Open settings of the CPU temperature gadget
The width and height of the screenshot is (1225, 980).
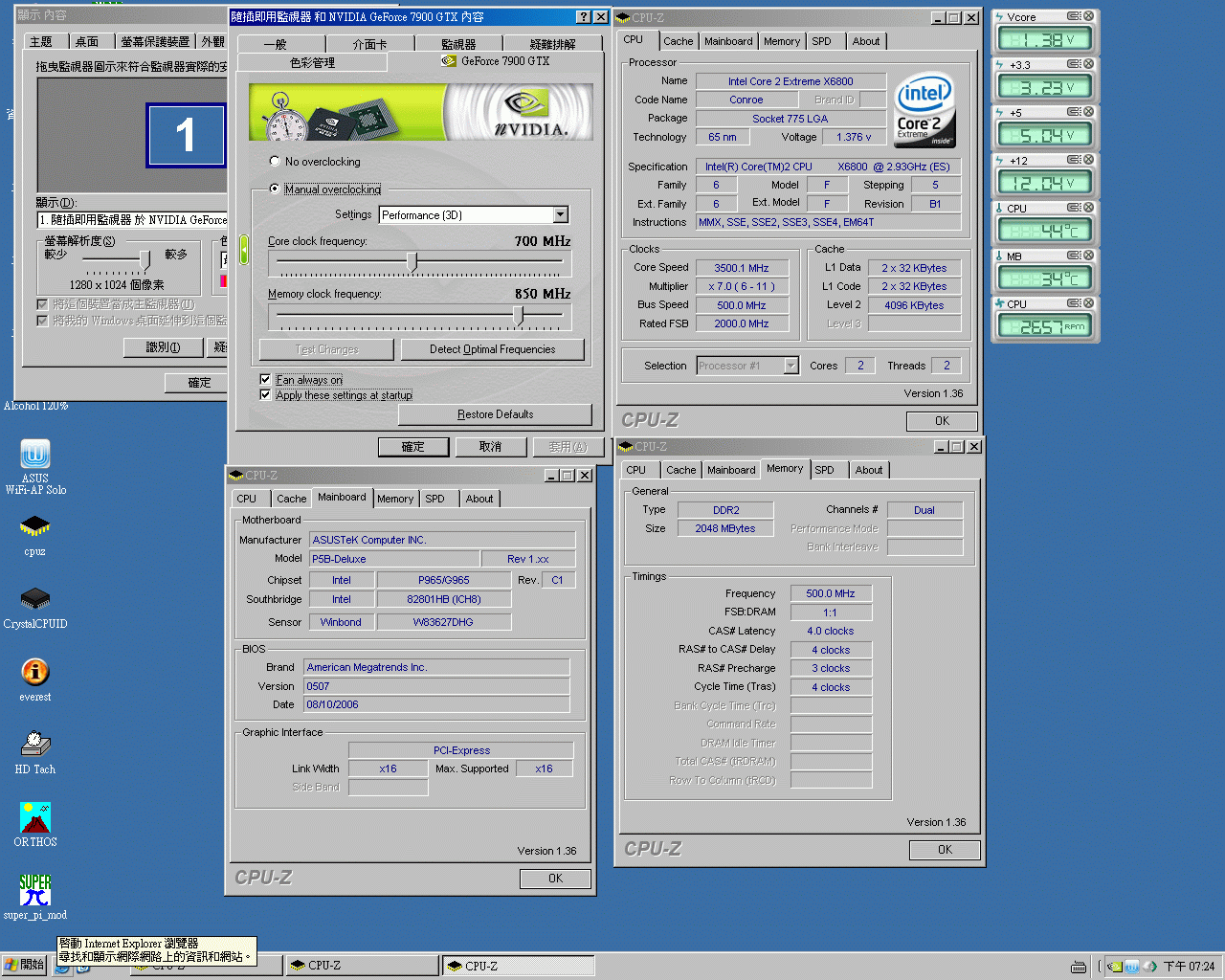pyautogui.click(x=1074, y=208)
